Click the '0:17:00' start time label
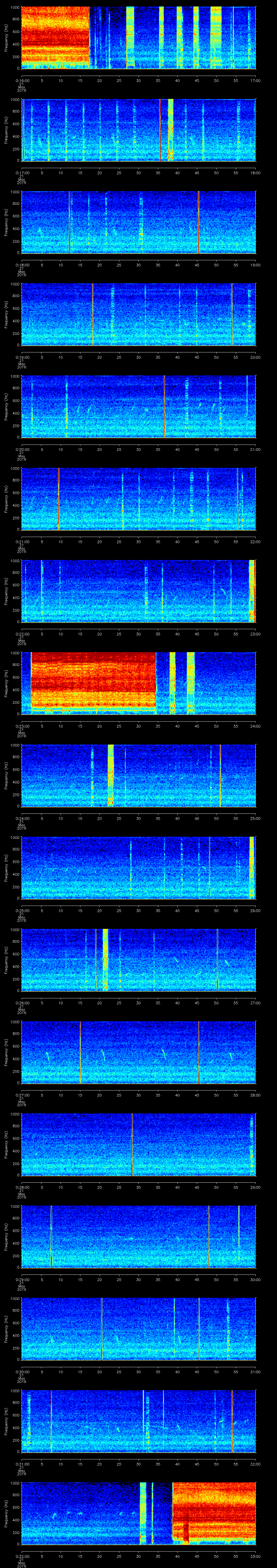 coord(22,173)
